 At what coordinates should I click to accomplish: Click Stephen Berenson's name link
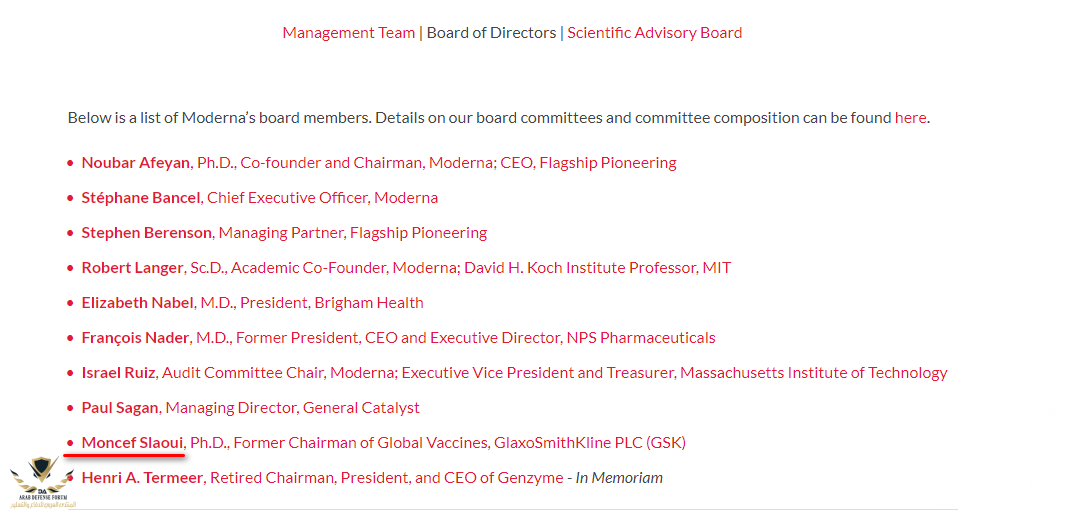click(146, 233)
